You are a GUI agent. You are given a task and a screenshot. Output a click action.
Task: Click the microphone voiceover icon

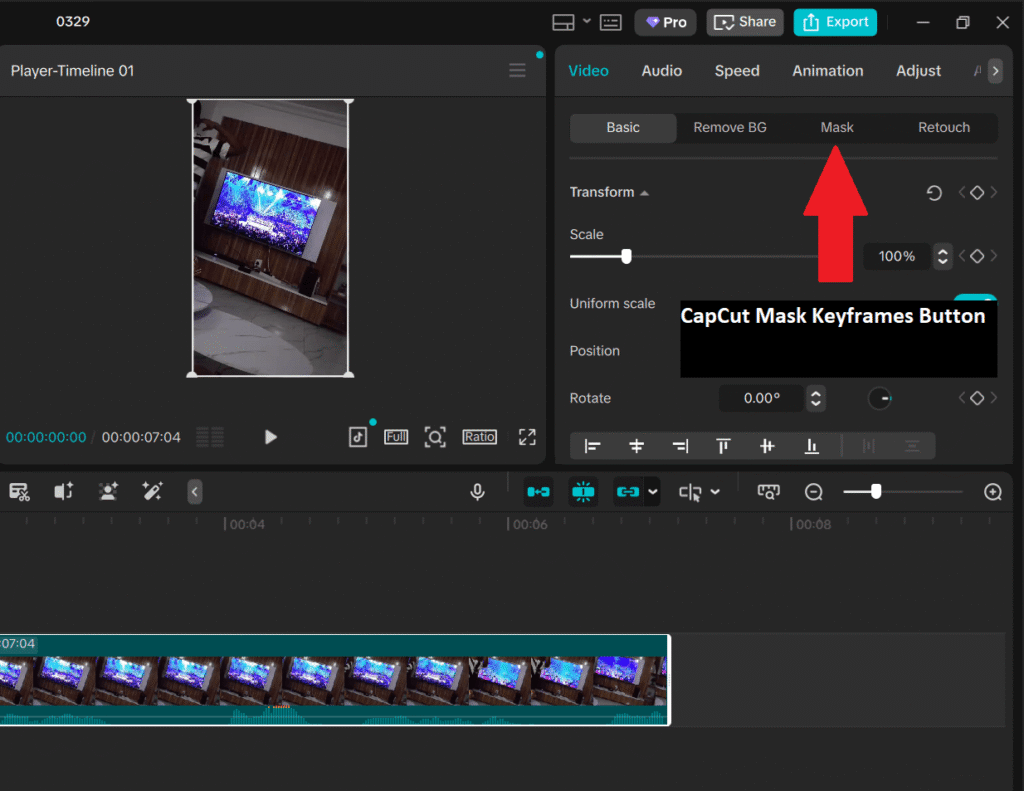pyautogui.click(x=478, y=491)
